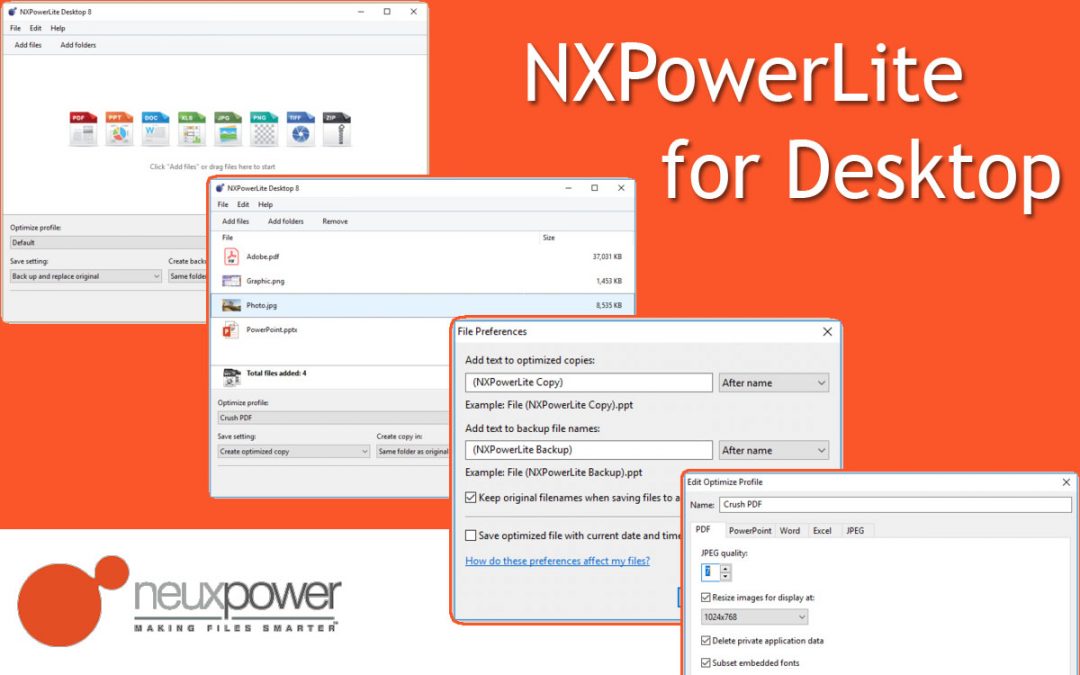Switch to the JPEG profile tab
The width and height of the screenshot is (1080, 675).
click(x=855, y=531)
